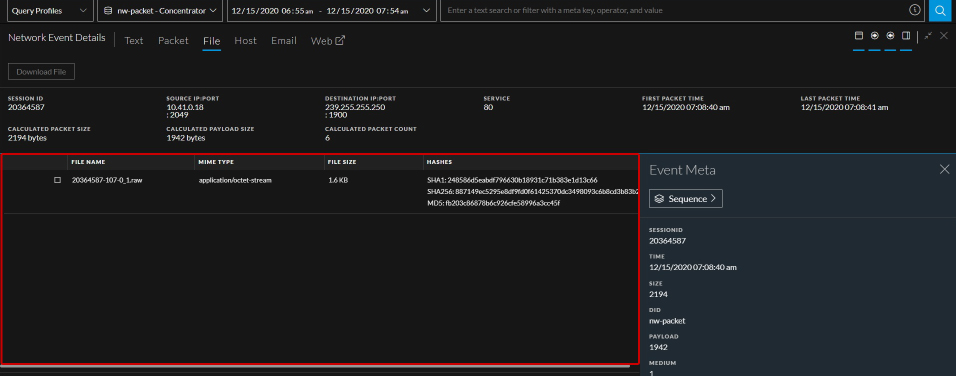Click the 1.6 KB file size cell
The height and width of the screenshot is (376, 956).
338,180
